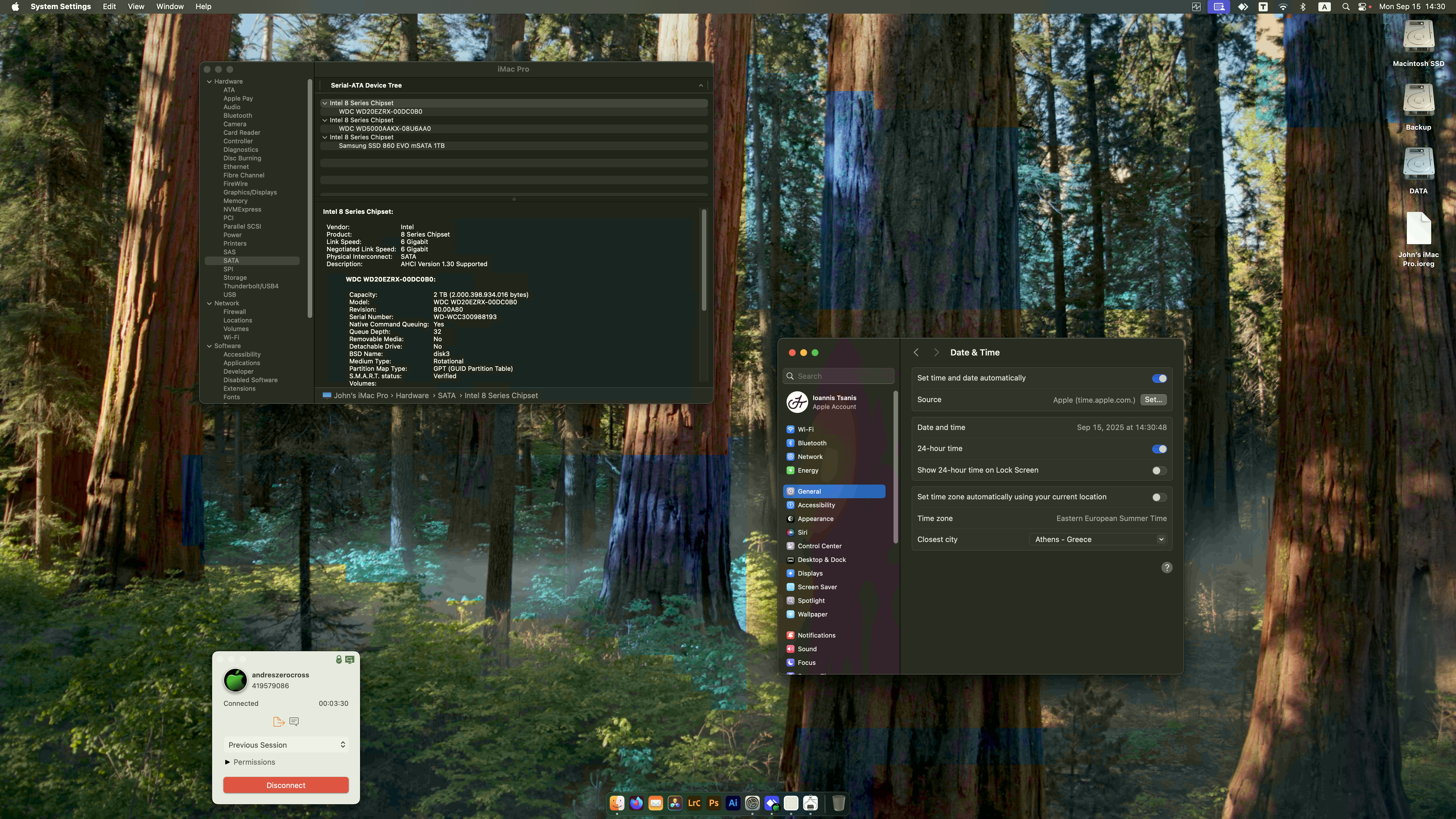Screen dimensions: 1456x819
Task: Disable automatic time and date setting
Action: click(x=1160, y=378)
